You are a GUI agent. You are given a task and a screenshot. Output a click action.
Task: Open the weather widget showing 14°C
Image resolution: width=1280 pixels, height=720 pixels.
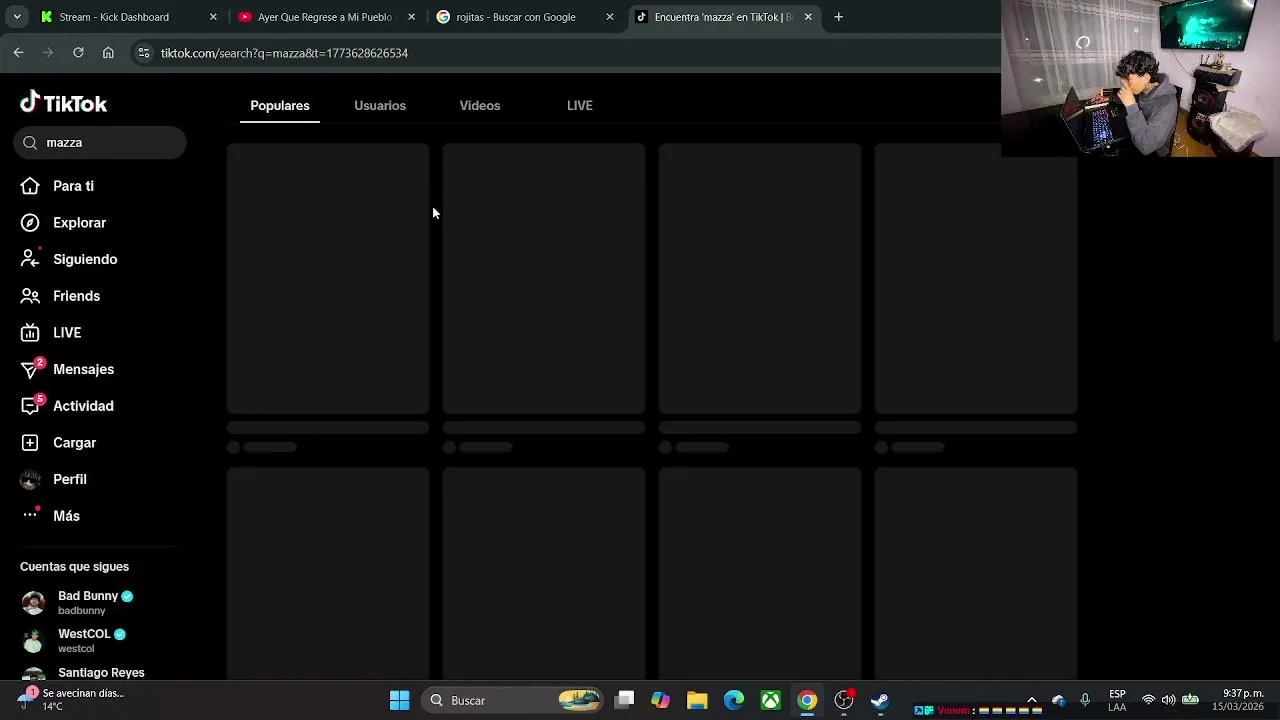[x=72, y=699]
